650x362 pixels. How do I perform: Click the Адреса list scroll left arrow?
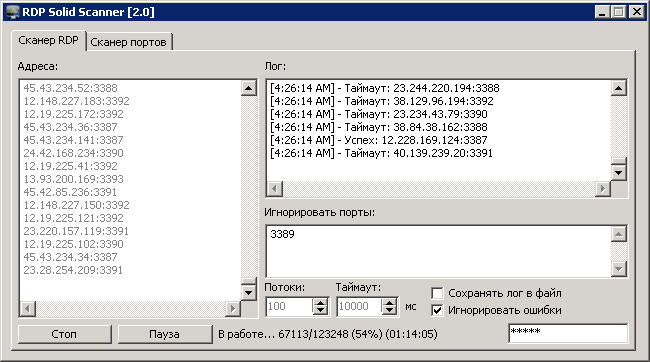[27, 309]
